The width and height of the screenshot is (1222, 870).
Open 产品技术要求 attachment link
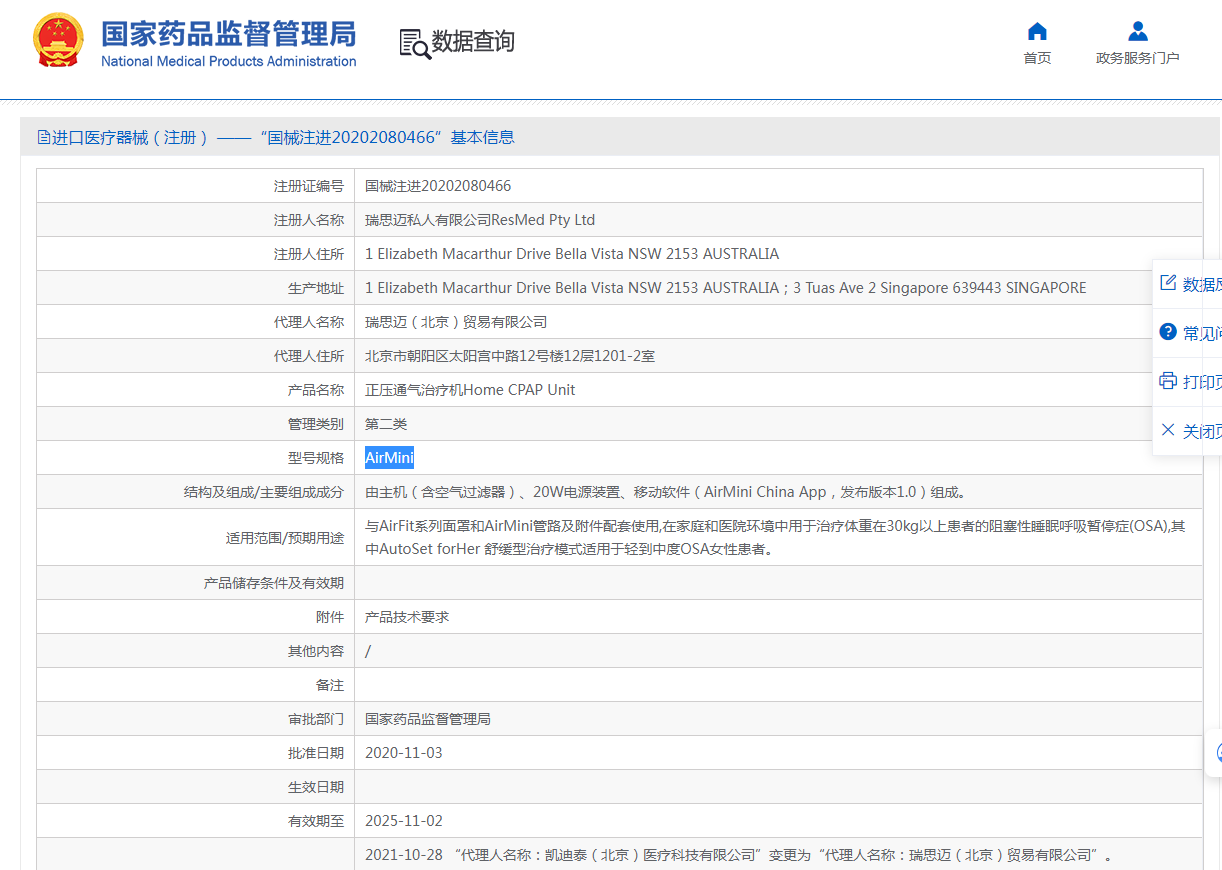[407, 617]
